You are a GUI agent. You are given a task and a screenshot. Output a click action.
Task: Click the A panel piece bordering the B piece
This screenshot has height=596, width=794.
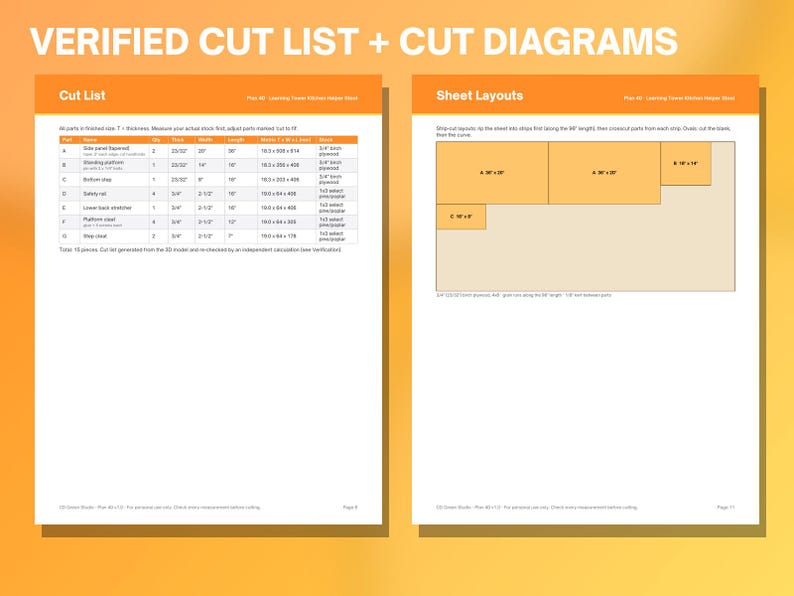click(604, 173)
